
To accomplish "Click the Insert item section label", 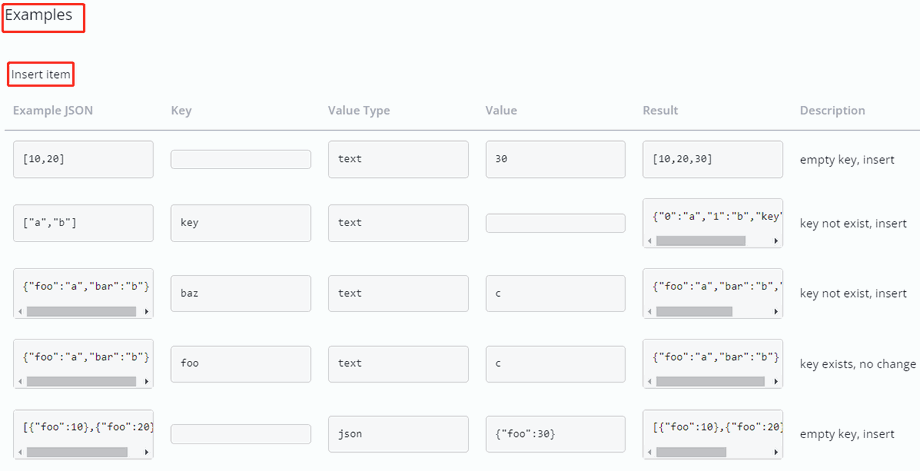I will pos(42,74).
